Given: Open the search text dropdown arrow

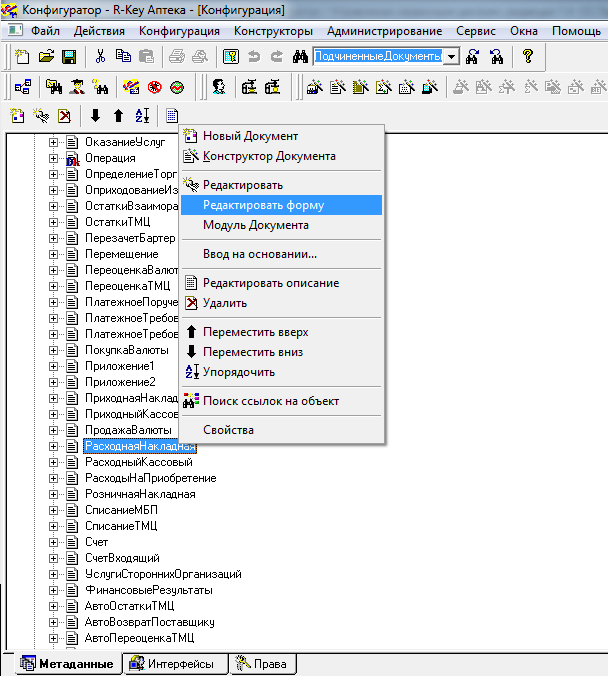Looking at the screenshot, I should 451,57.
